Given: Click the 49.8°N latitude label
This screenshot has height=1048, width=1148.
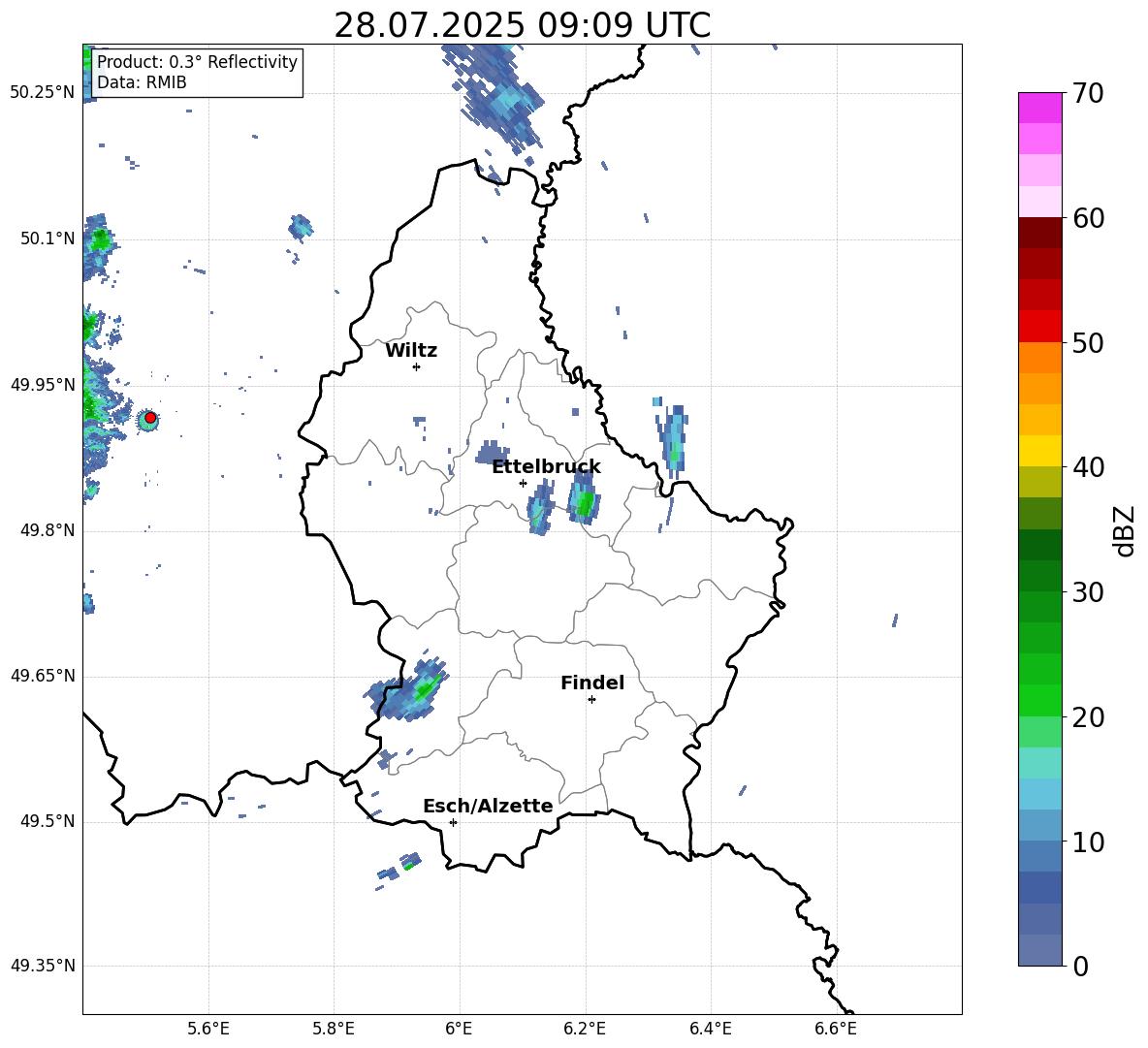Looking at the screenshot, I should point(47,530).
